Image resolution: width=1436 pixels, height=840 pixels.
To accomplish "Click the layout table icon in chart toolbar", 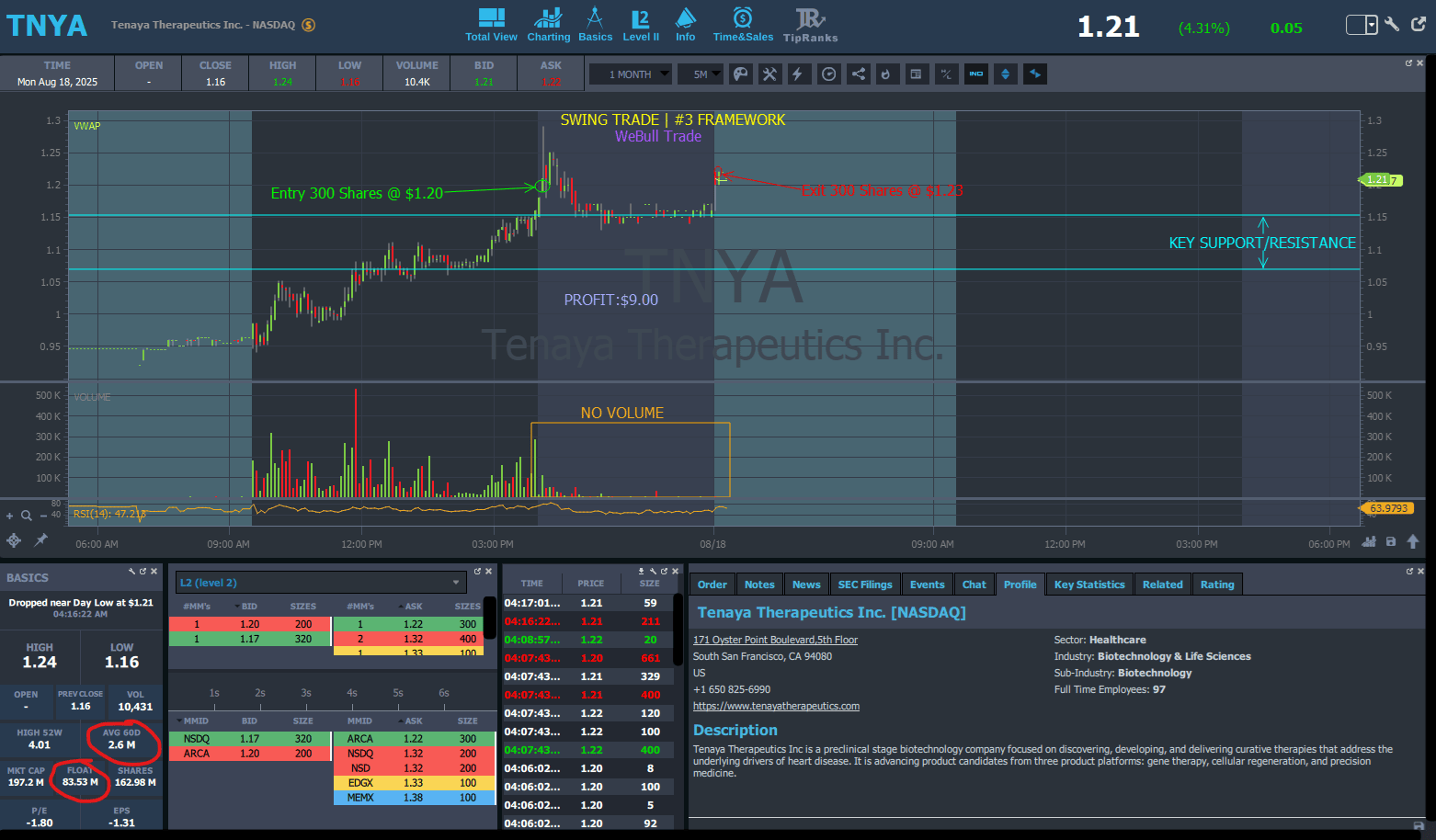I will [916, 74].
